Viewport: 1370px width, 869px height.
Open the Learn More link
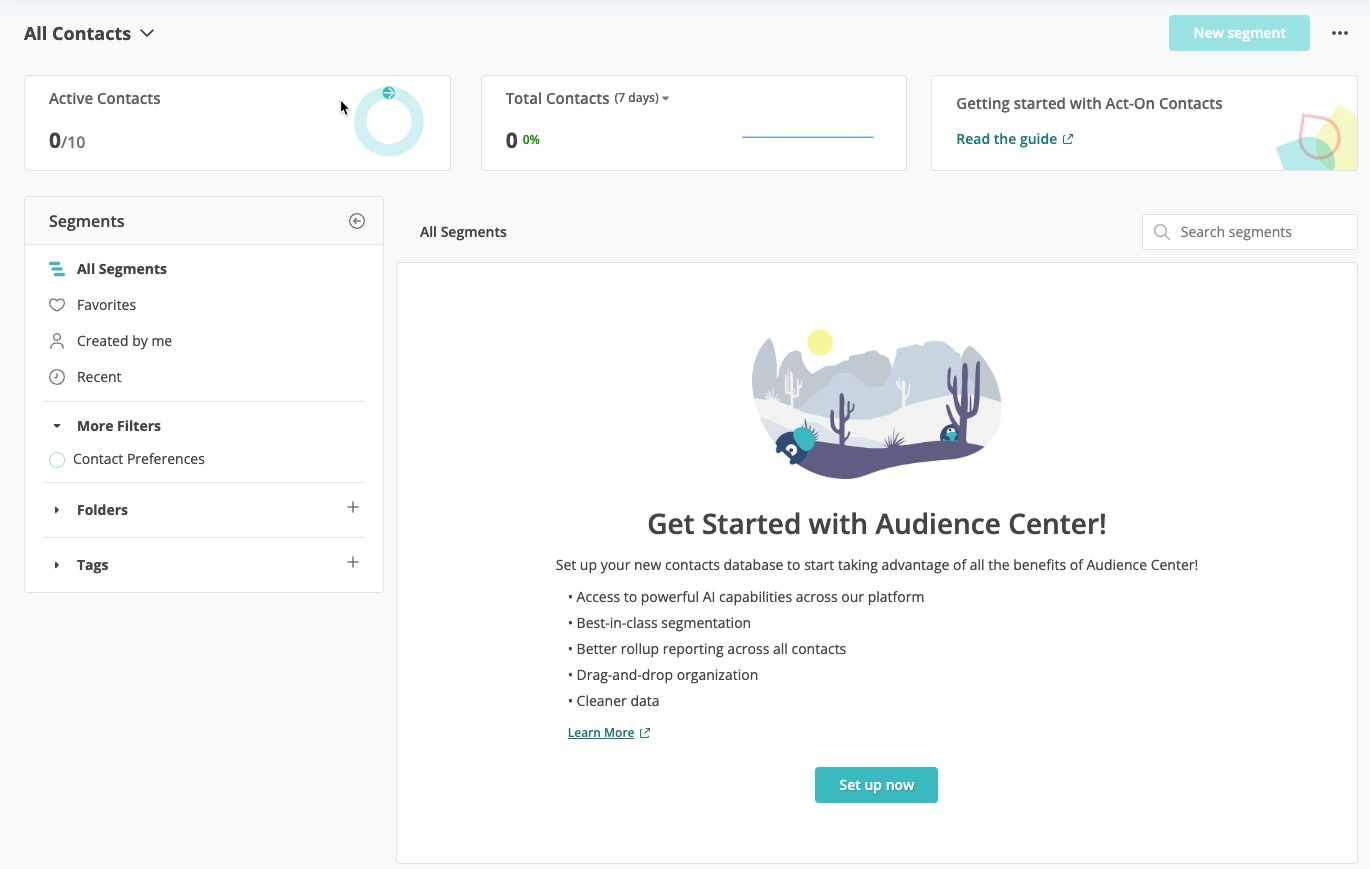point(601,733)
